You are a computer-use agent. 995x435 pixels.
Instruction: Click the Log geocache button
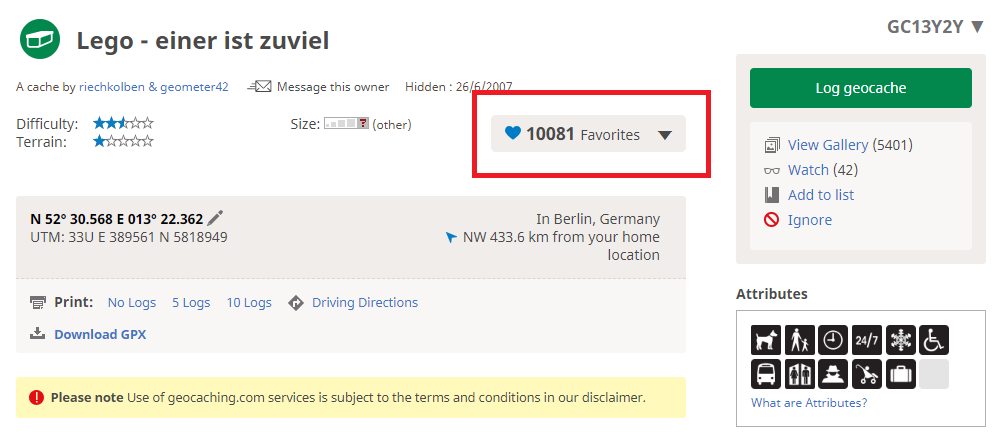pyautogui.click(x=860, y=88)
